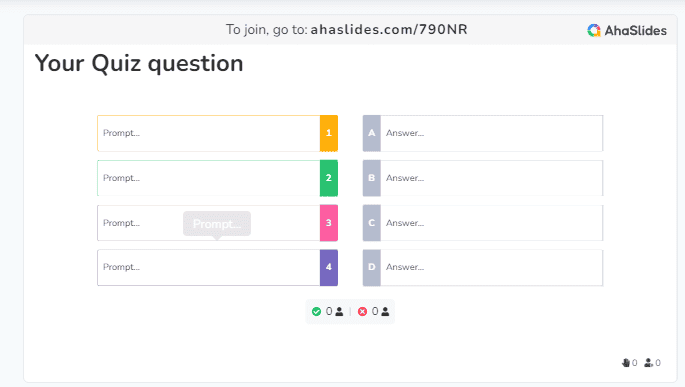Click the Your Quiz question heading
The width and height of the screenshot is (685, 387).
pyautogui.click(x=139, y=63)
